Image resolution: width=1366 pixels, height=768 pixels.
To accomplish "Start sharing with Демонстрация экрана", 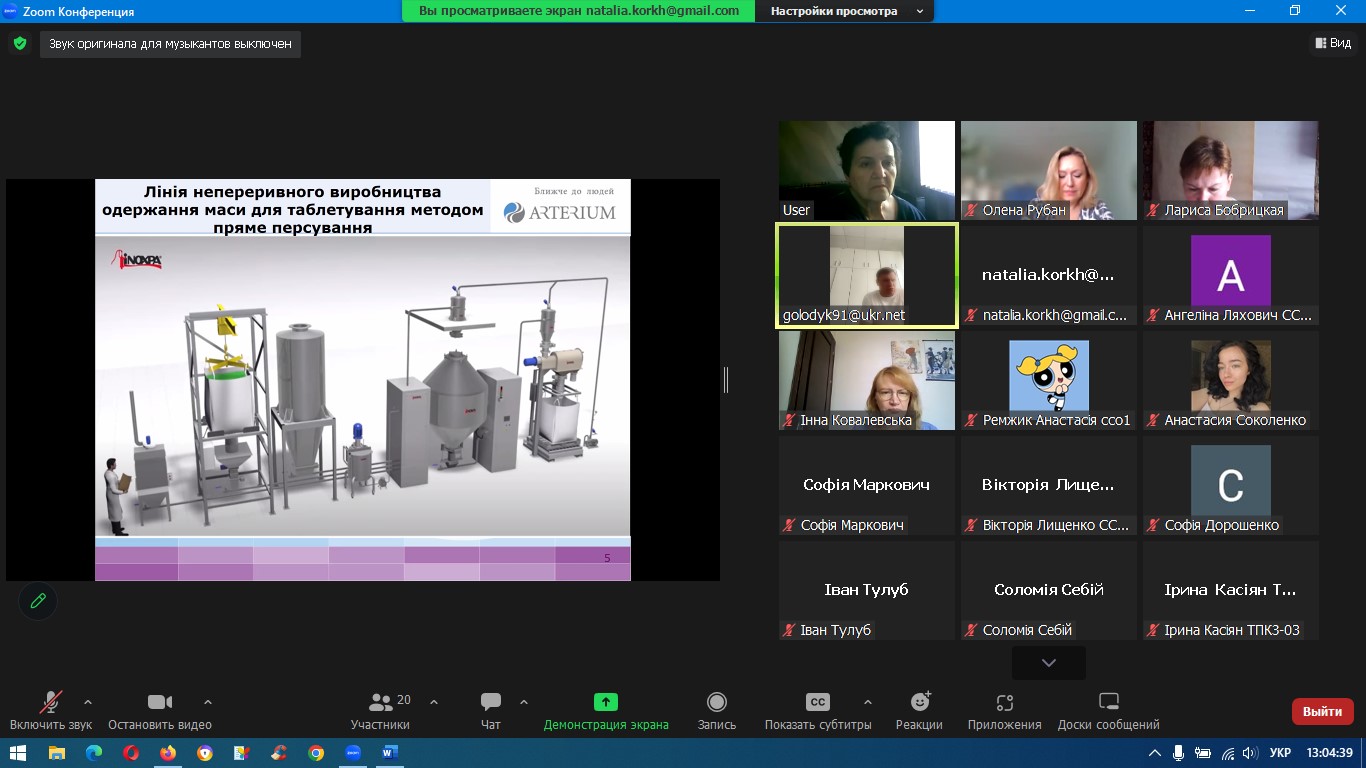I will 606,710.
